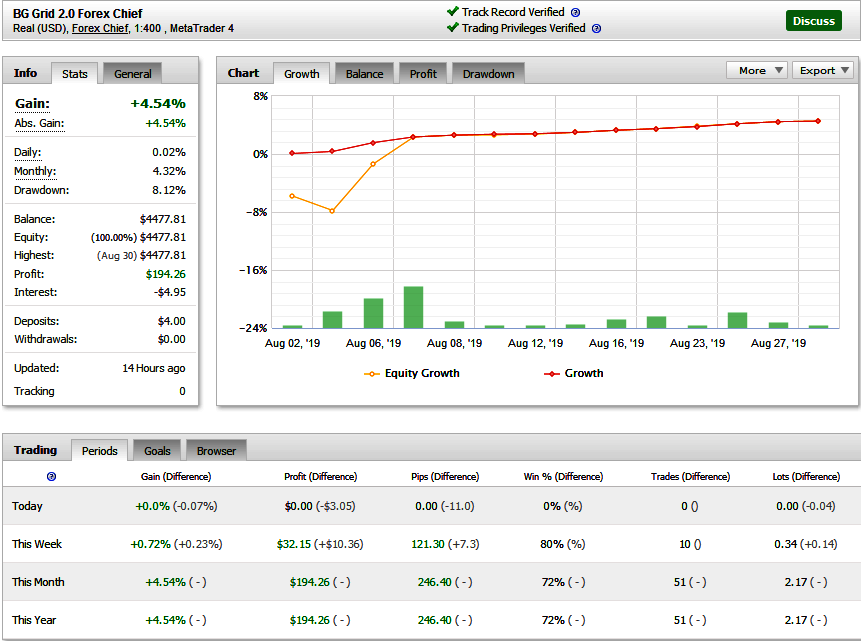
Task: Switch to the General info tab
Action: coord(132,74)
